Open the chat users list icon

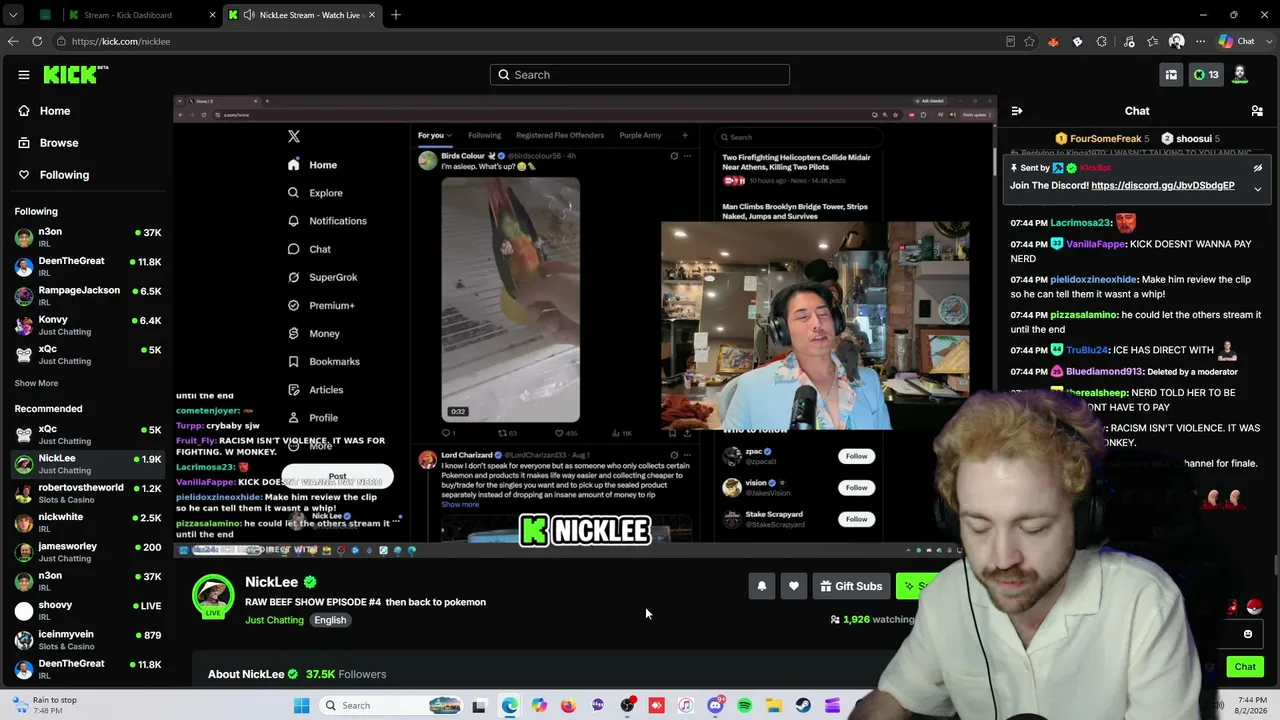[1257, 111]
